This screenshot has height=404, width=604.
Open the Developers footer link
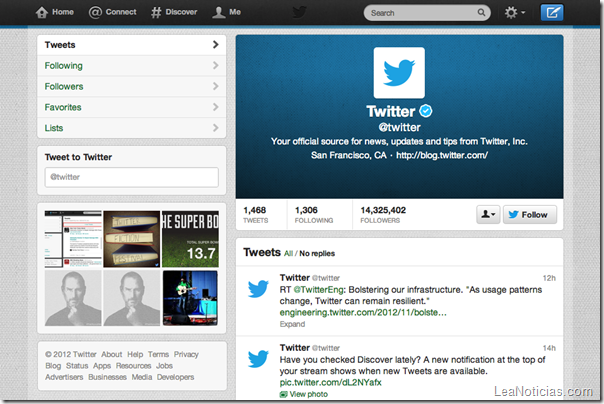[175, 377]
